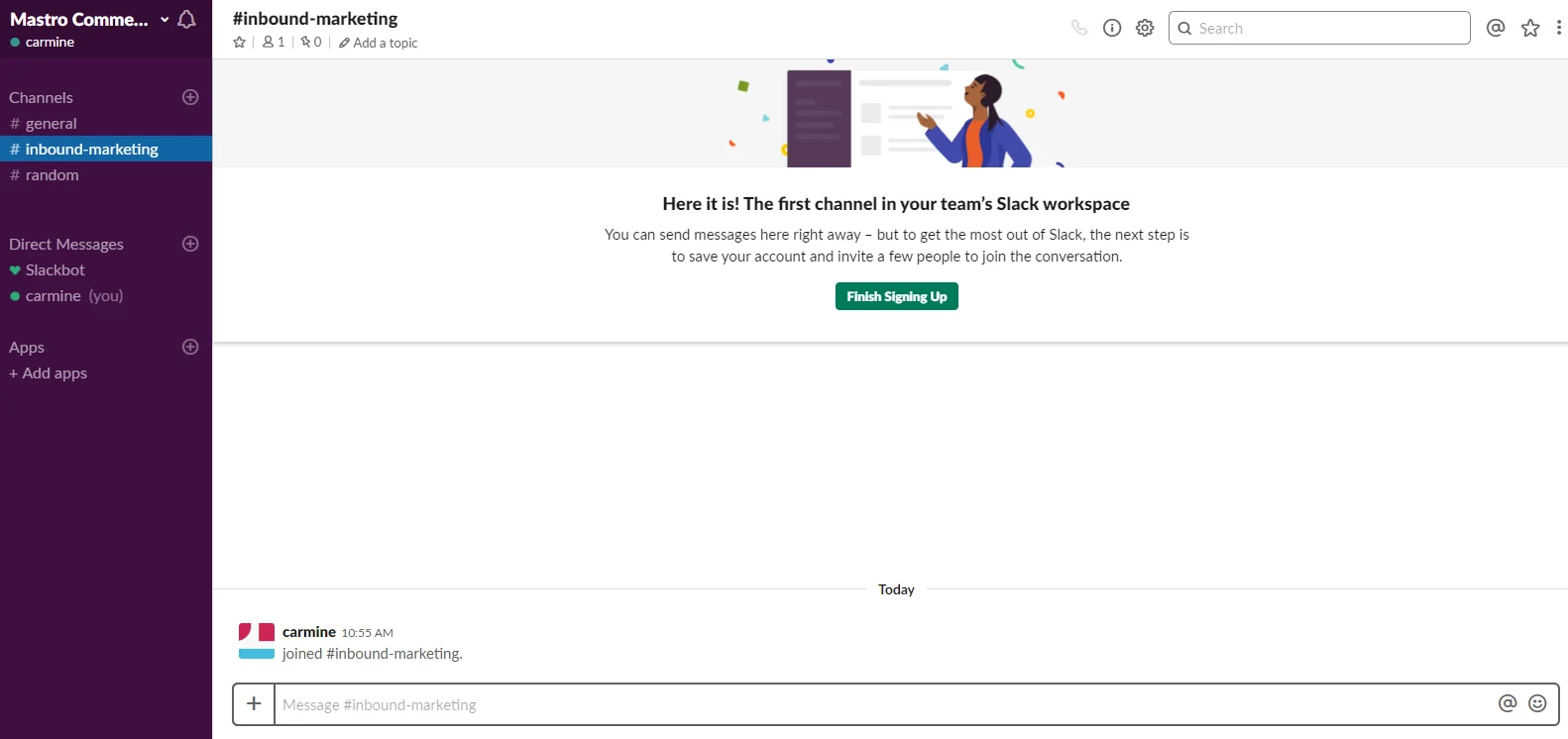The image size is (1568, 739).
Task: Click the Apps section header
Action: (27, 347)
